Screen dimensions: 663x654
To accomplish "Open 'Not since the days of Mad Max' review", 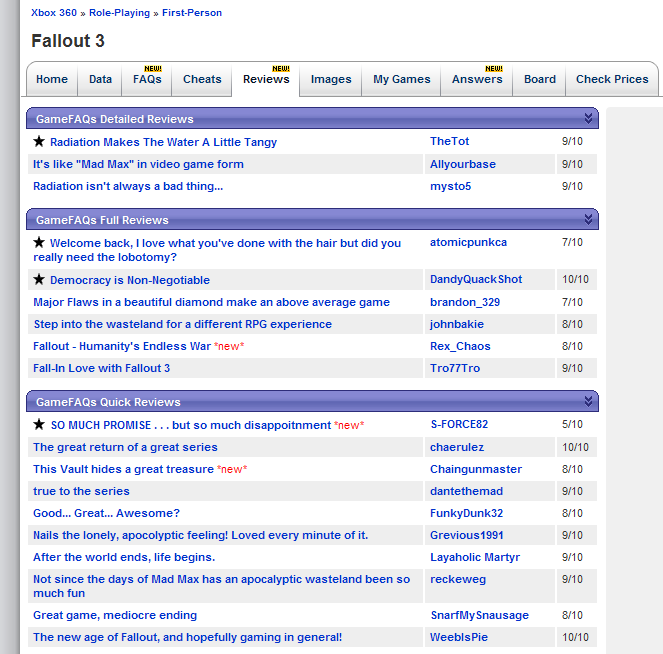I will click(x=222, y=586).
